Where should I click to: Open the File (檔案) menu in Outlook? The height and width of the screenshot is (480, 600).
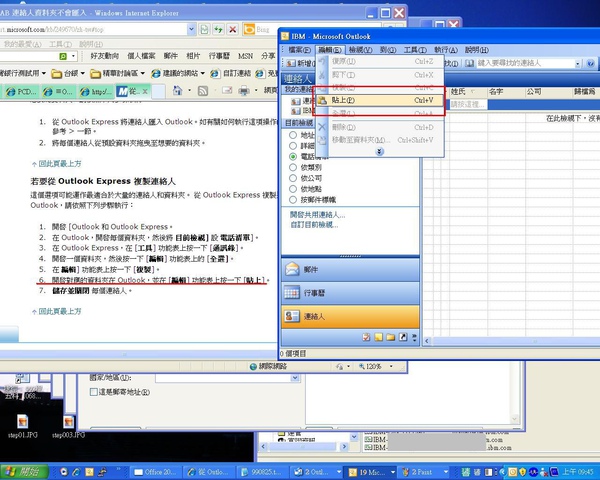pyautogui.click(x=299, y=50)
